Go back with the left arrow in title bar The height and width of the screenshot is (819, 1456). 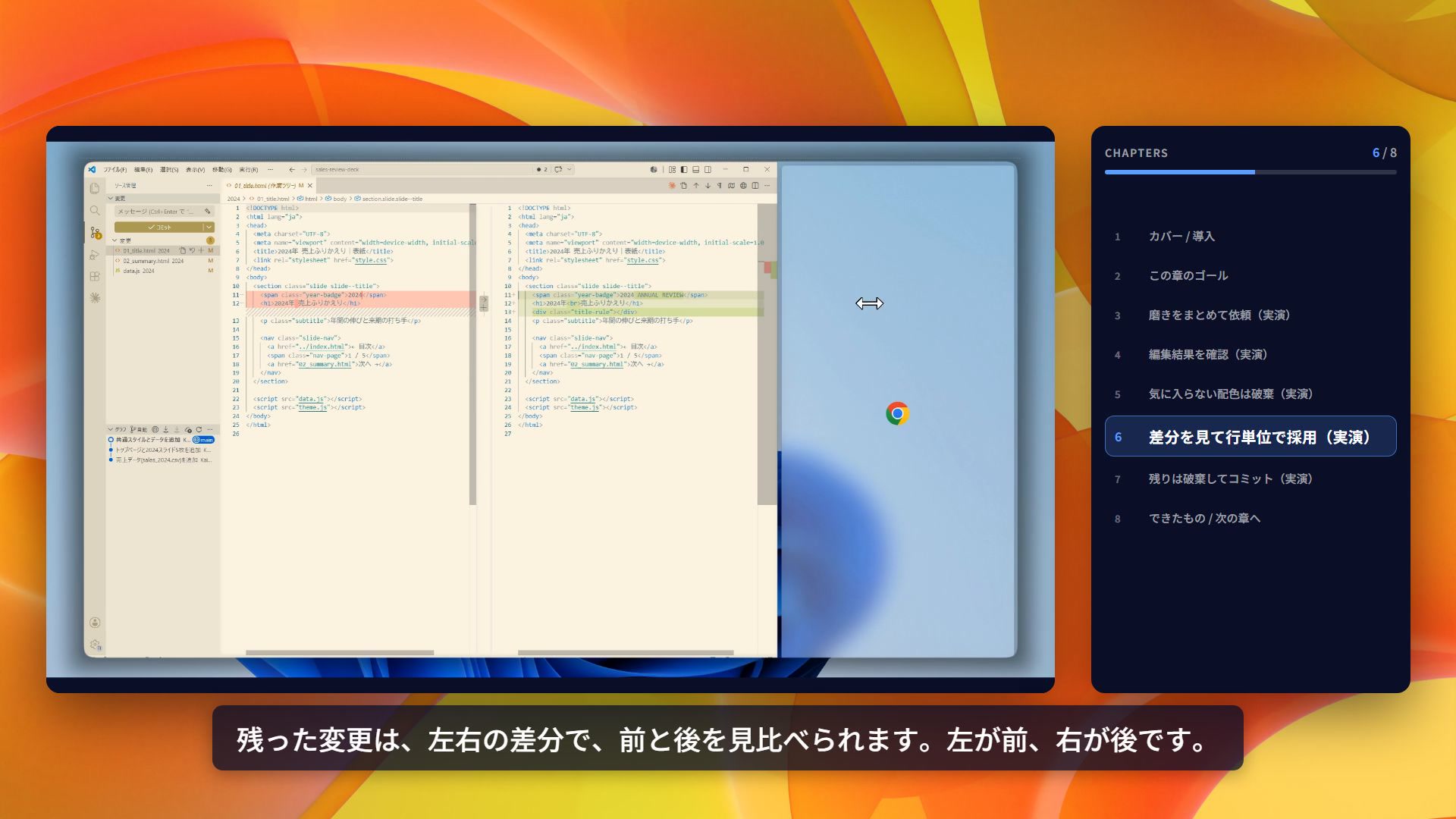[292, 169]
